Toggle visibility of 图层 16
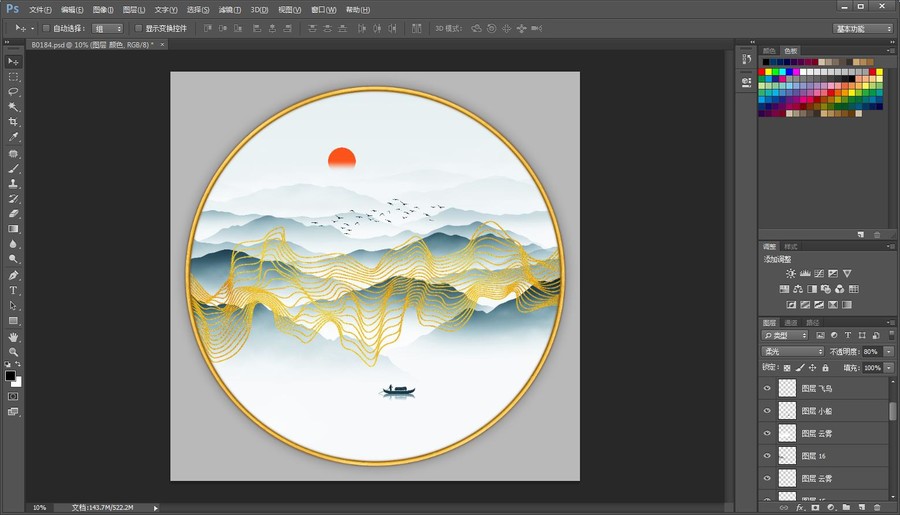Image resolution: width=900 pixels, height=515 pixels. tap(767, 456)
